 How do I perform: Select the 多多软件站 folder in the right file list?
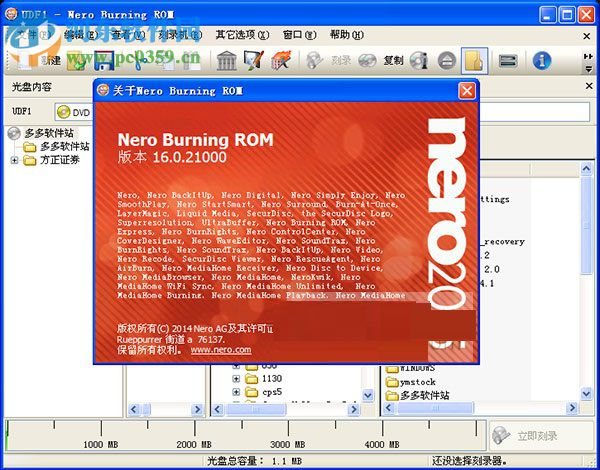[424, 395]
